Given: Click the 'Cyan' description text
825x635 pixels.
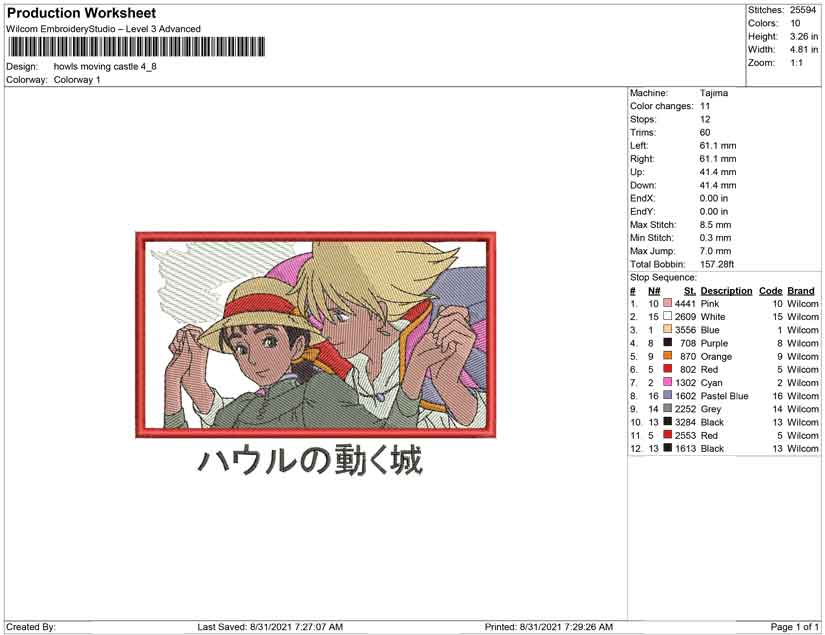Looking at the screenshot, I should click(711, 382).
